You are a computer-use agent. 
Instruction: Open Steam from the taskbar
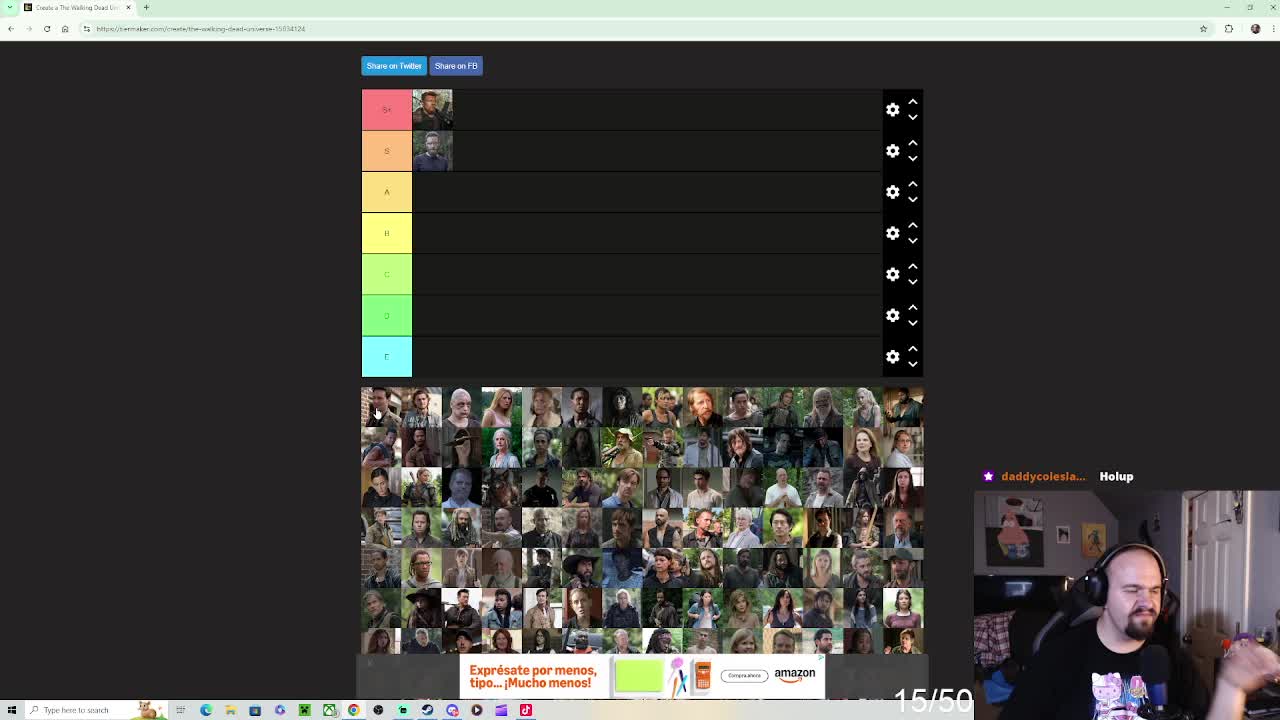[x=427, y=710]
